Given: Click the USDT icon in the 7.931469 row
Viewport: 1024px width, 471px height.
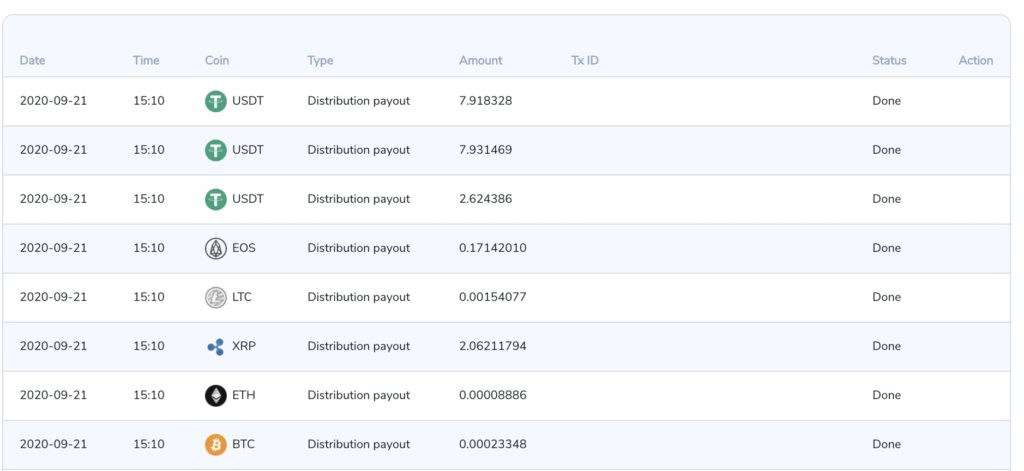Looking at the screenshot, I should 215,150.
